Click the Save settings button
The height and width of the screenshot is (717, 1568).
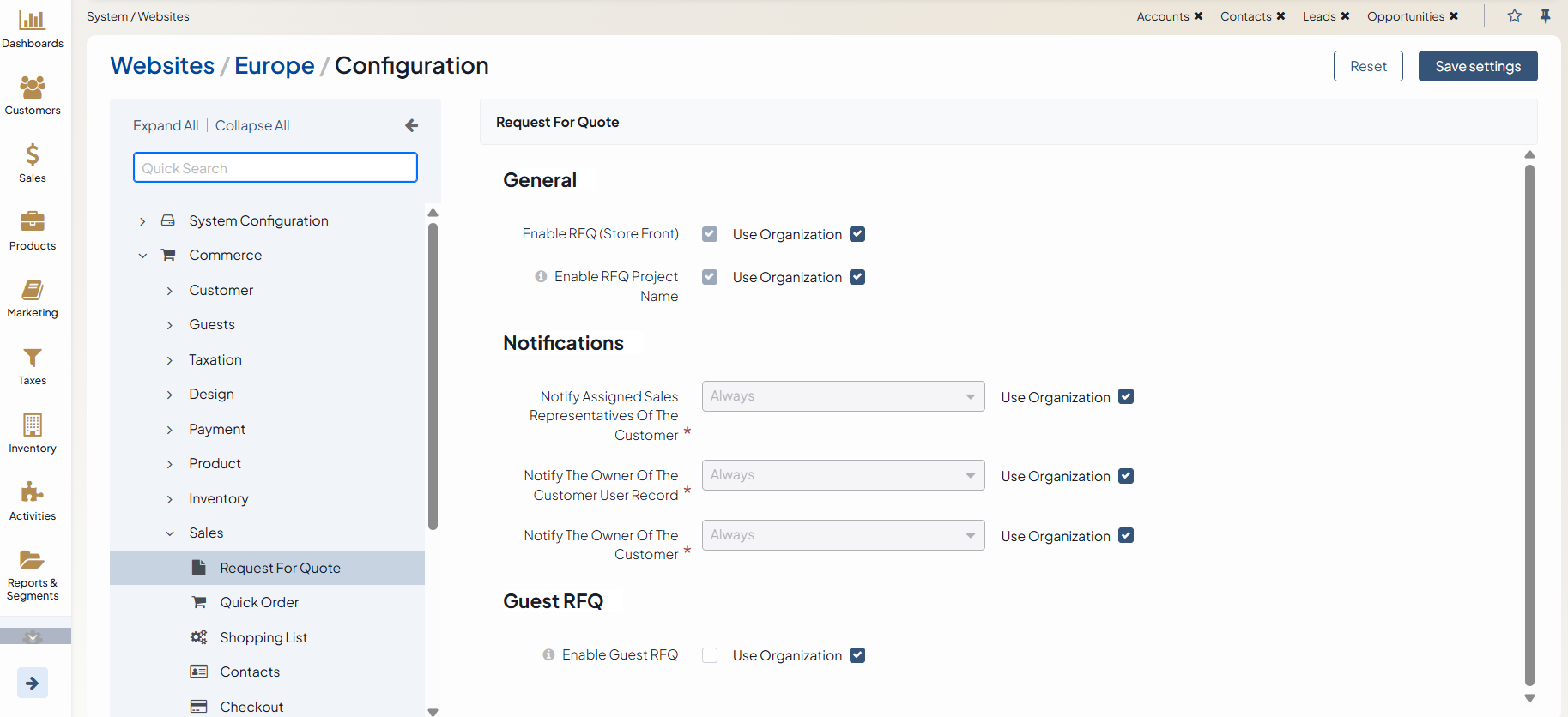(1477, 66)
